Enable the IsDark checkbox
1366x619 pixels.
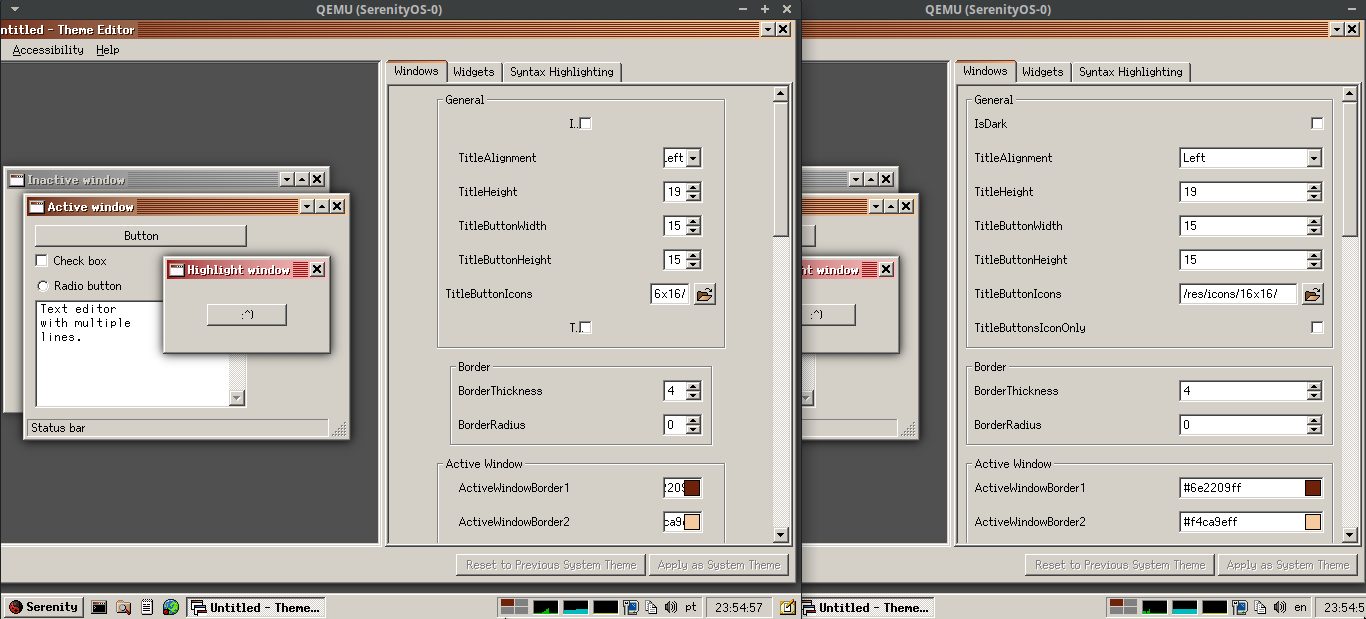coord(585,123)
